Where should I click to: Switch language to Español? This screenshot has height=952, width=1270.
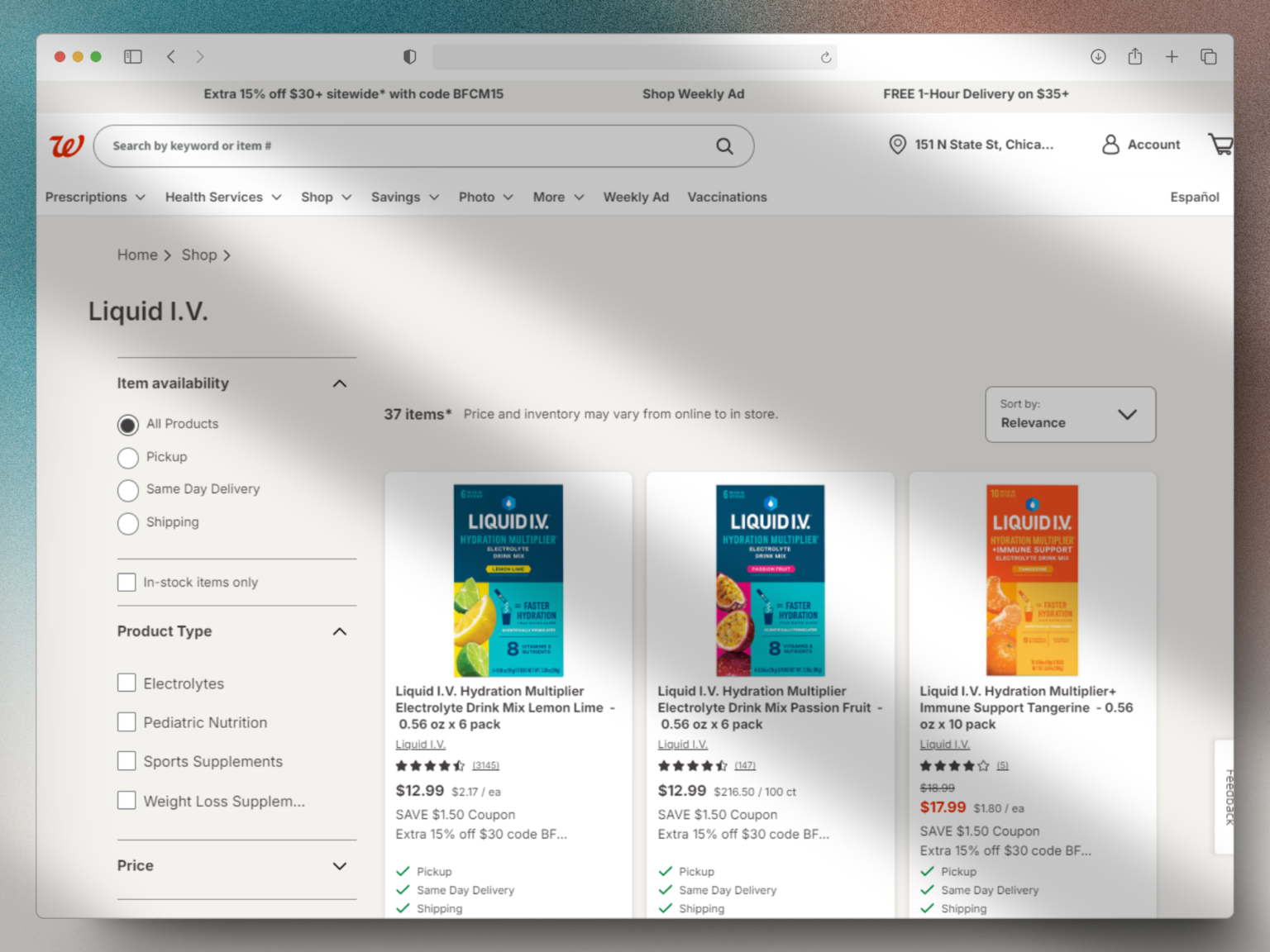1194,197
